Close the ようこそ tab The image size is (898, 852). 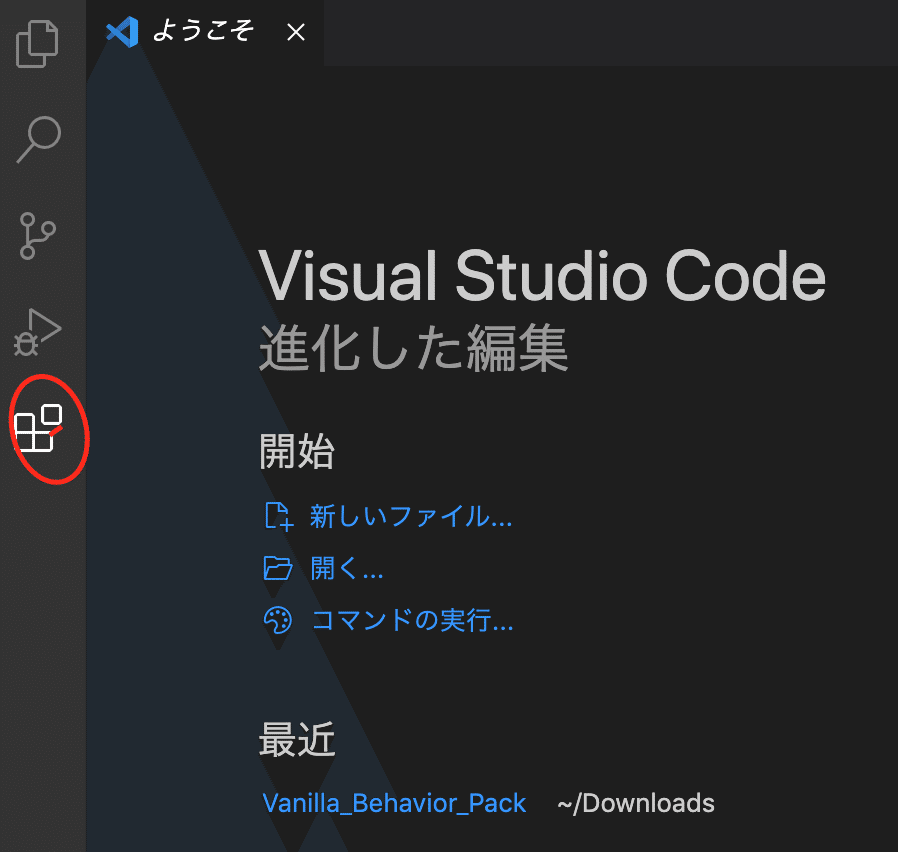point(296,32)
